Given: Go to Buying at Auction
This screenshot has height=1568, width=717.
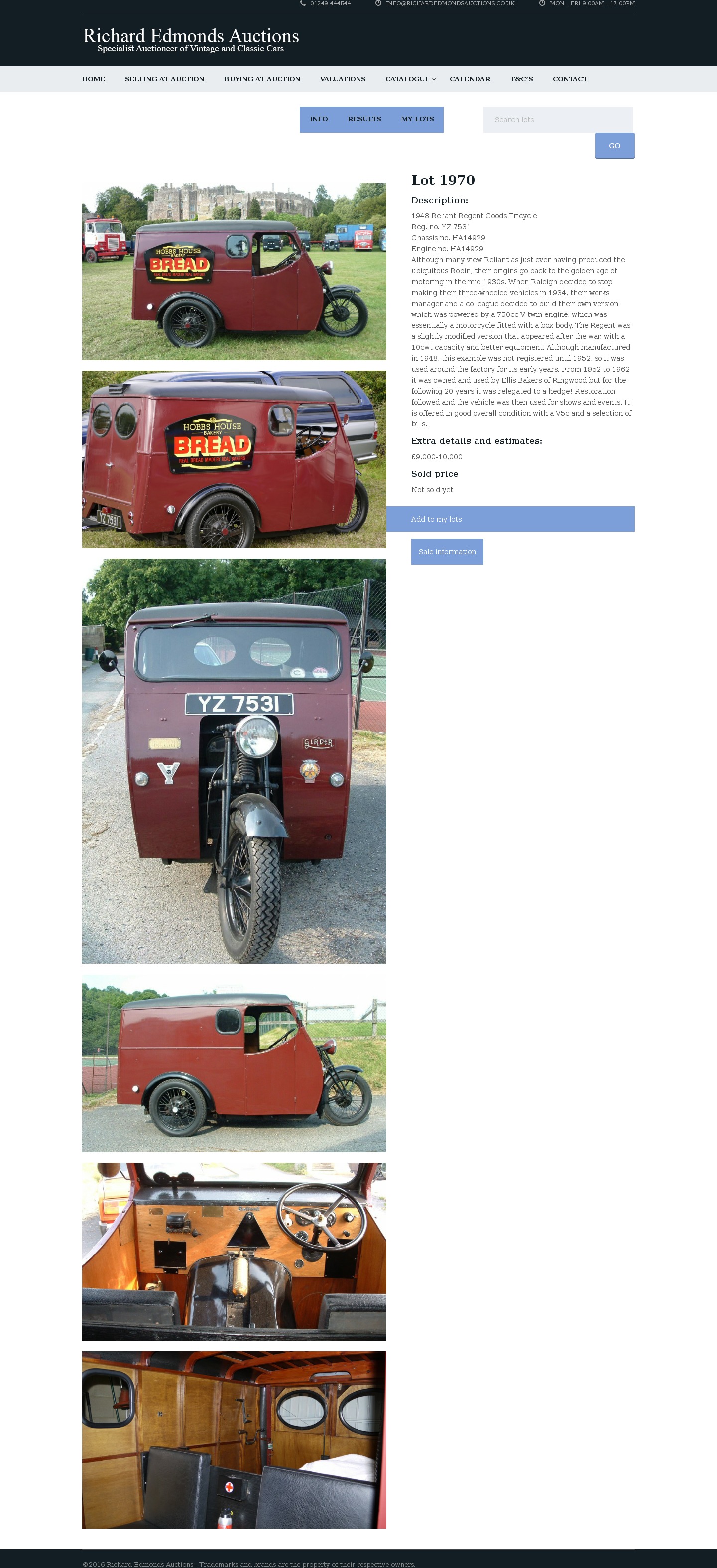Looking at the screenshot, I should click(262, 79).
